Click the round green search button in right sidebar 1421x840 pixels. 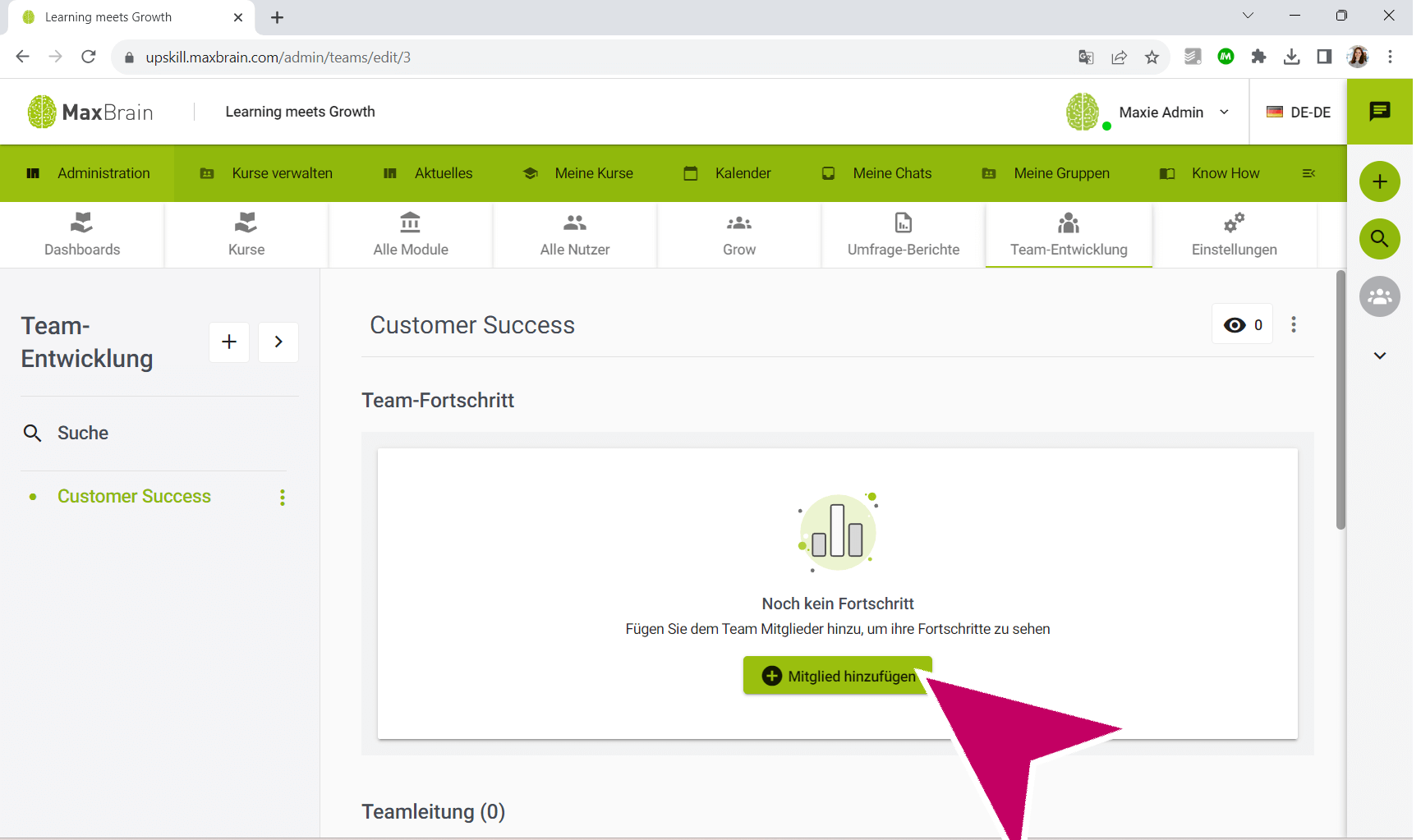coord(1380,239)
